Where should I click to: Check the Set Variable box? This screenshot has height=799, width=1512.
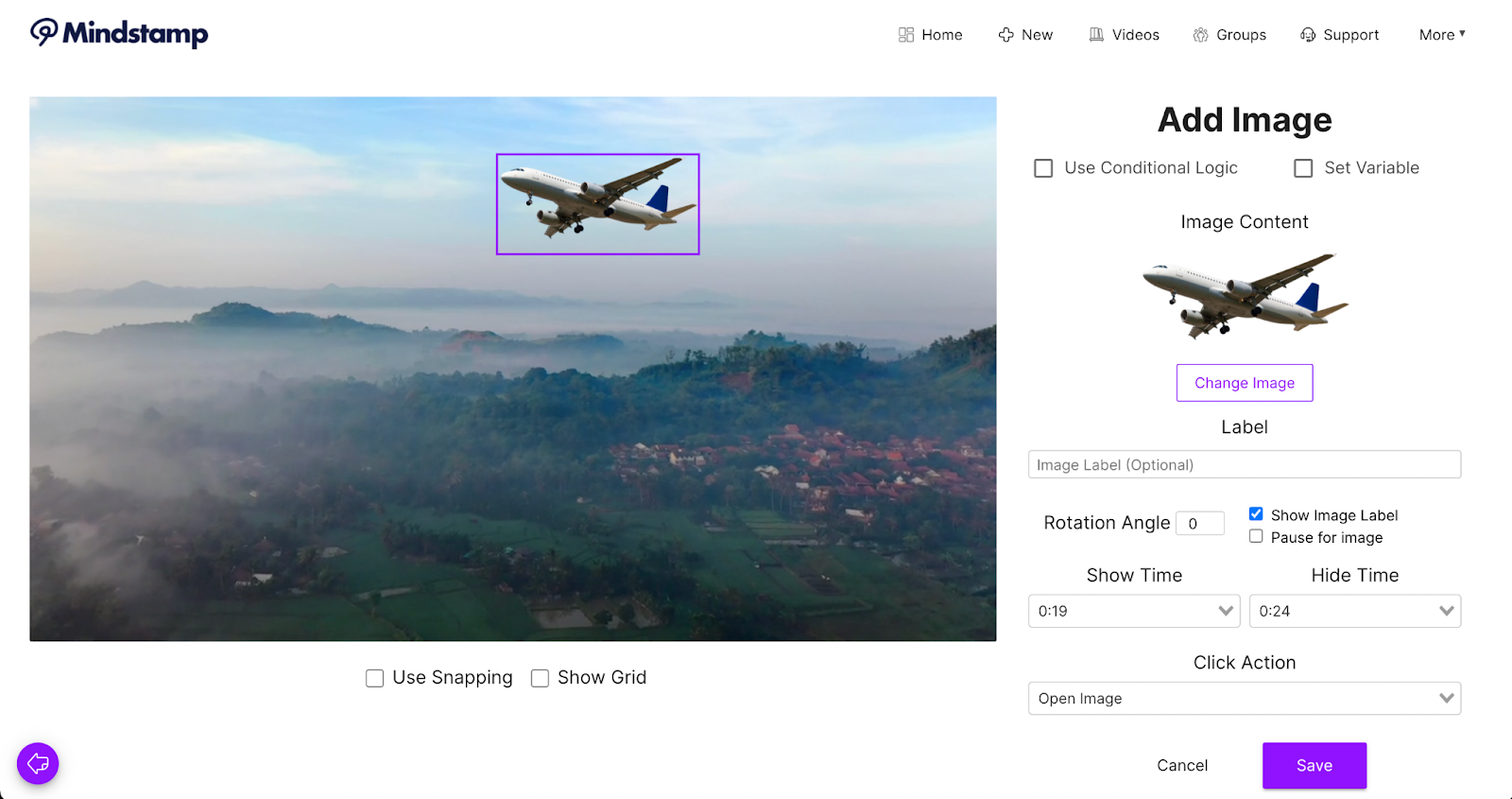(1303, 168)
